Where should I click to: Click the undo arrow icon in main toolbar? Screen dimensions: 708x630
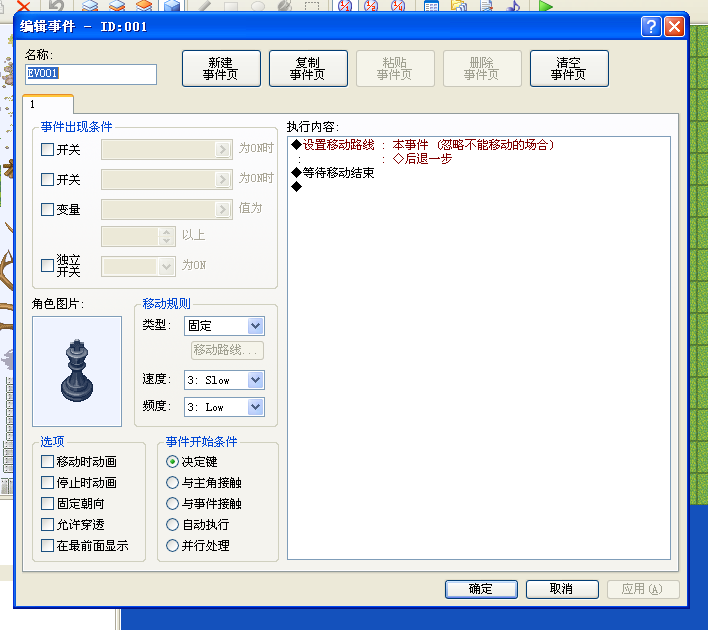(56, 6)
